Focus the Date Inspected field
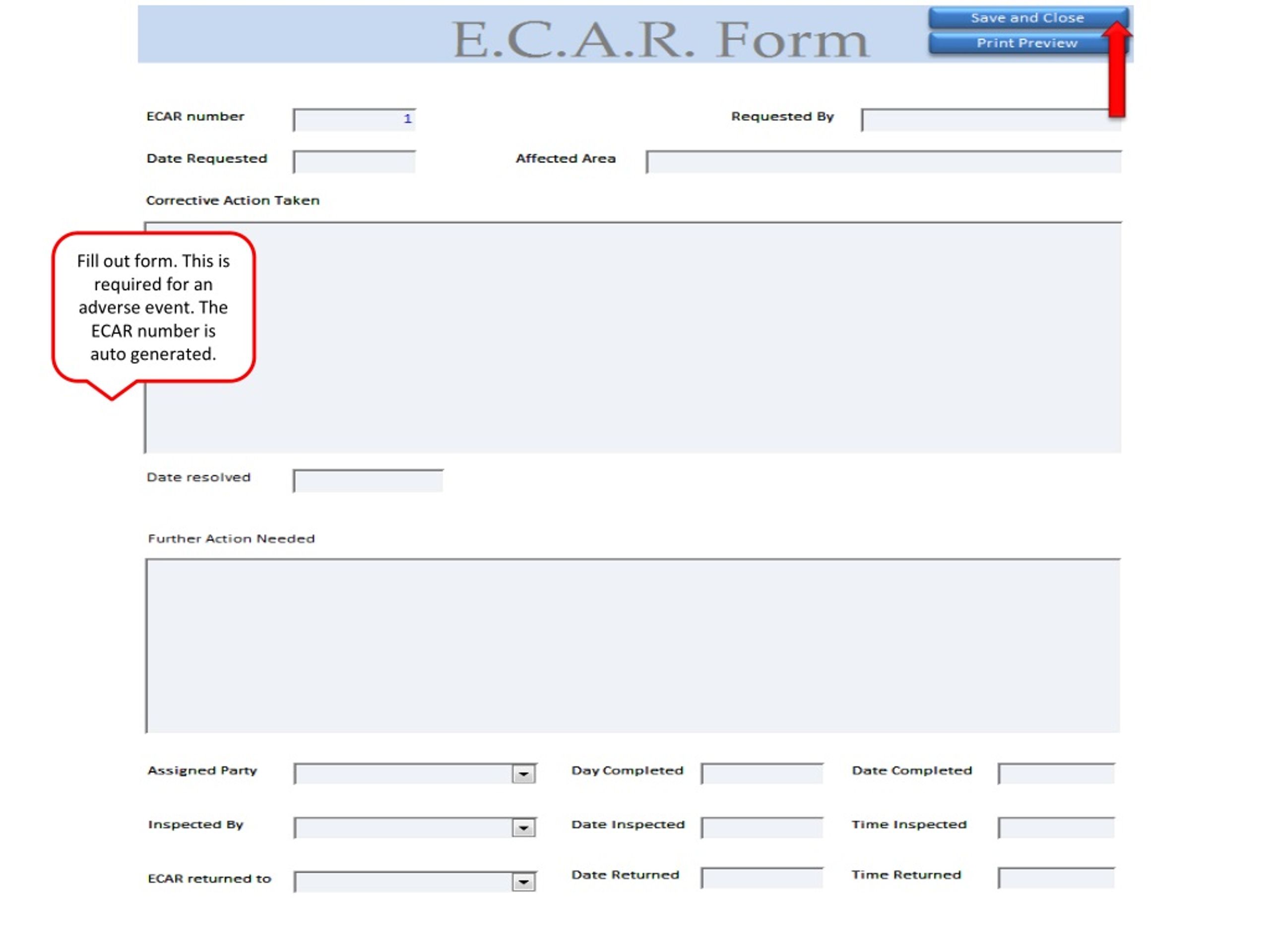 762,828
